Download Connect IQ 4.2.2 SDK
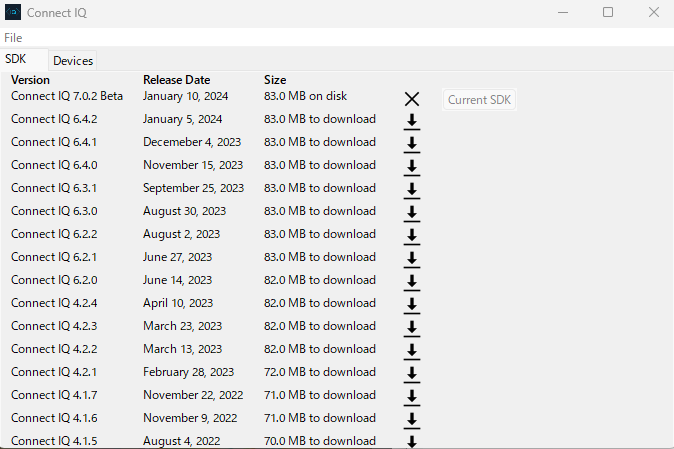 point(411,351)
